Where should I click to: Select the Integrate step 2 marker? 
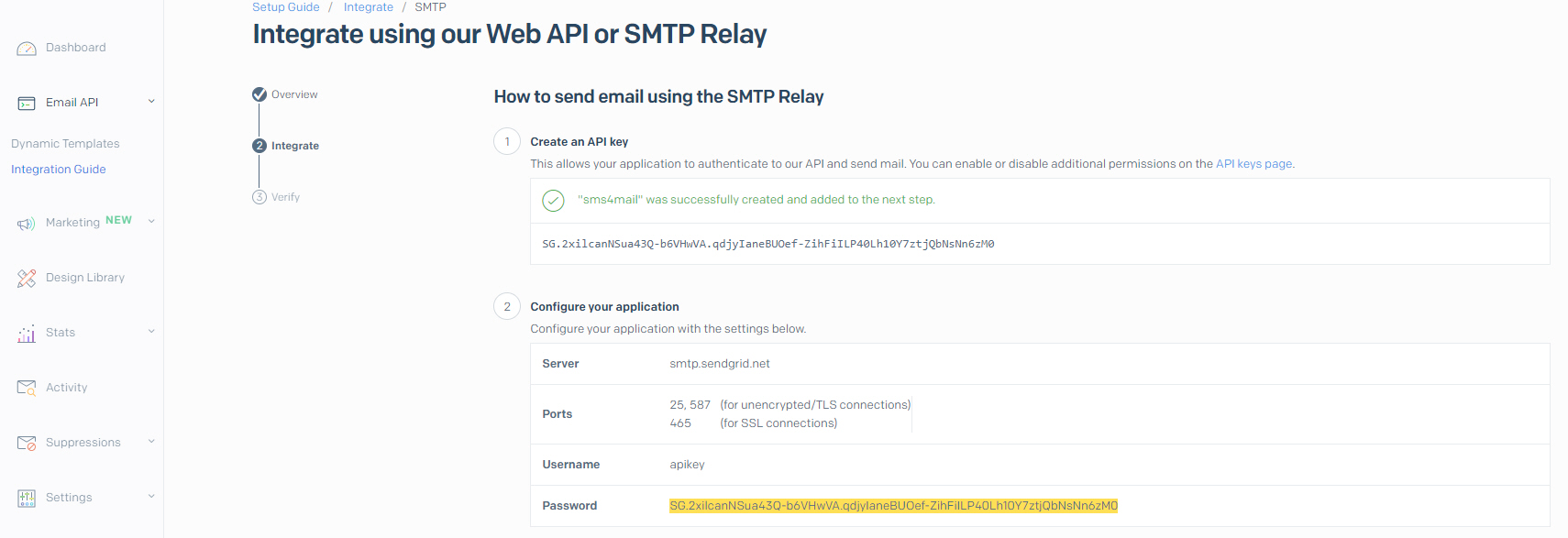259,146
